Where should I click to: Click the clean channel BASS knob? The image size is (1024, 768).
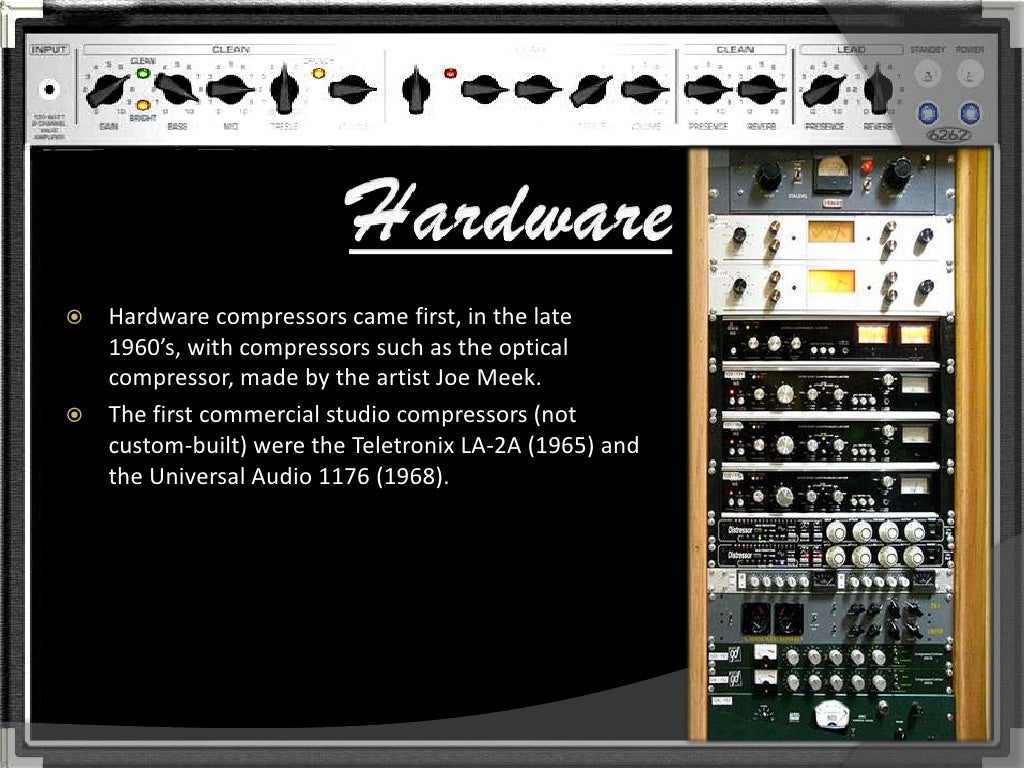point(176,88)
